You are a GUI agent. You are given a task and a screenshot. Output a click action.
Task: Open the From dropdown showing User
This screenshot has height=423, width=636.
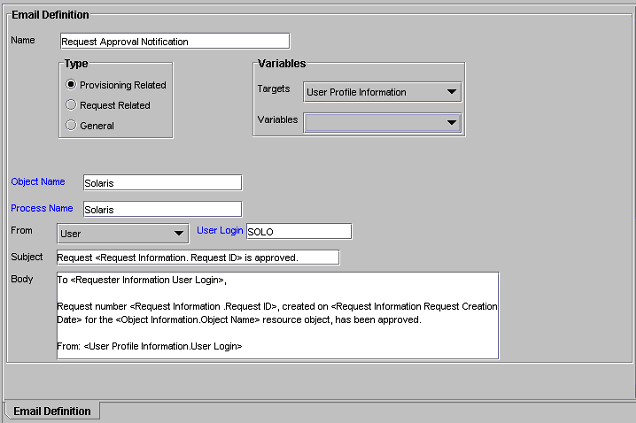point(123,234)
